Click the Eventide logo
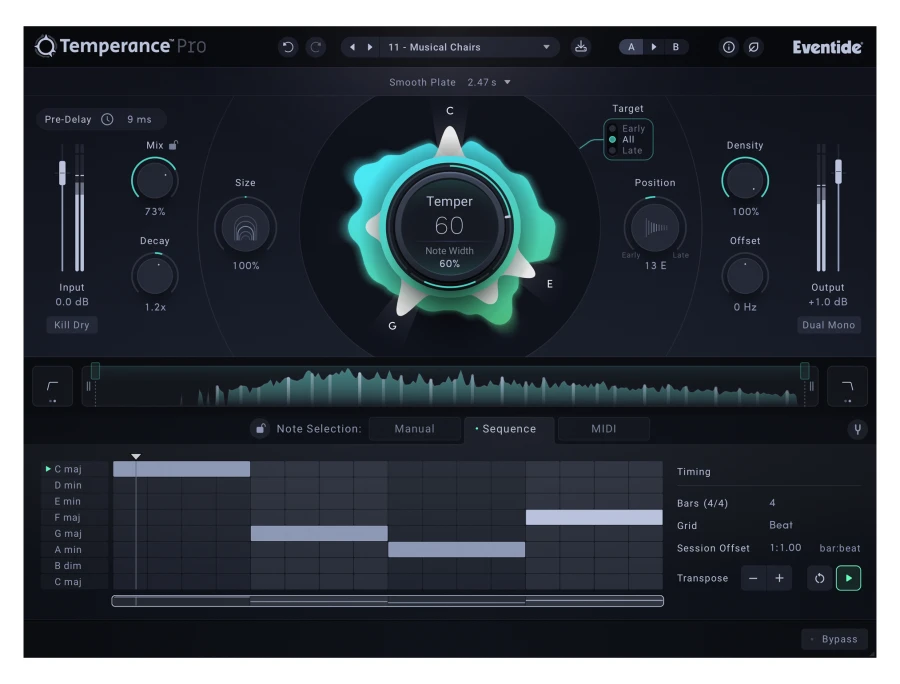The width and height of the screenshot is (900, 684). click(x=827, y=47)
